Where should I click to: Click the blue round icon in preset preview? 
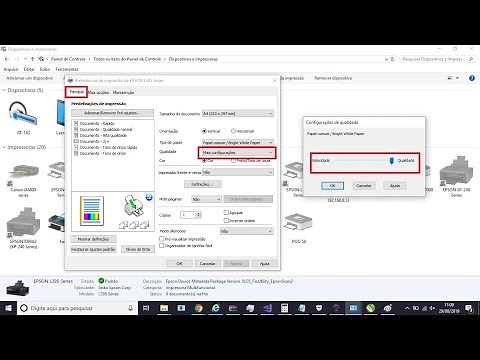click(149, 197)
